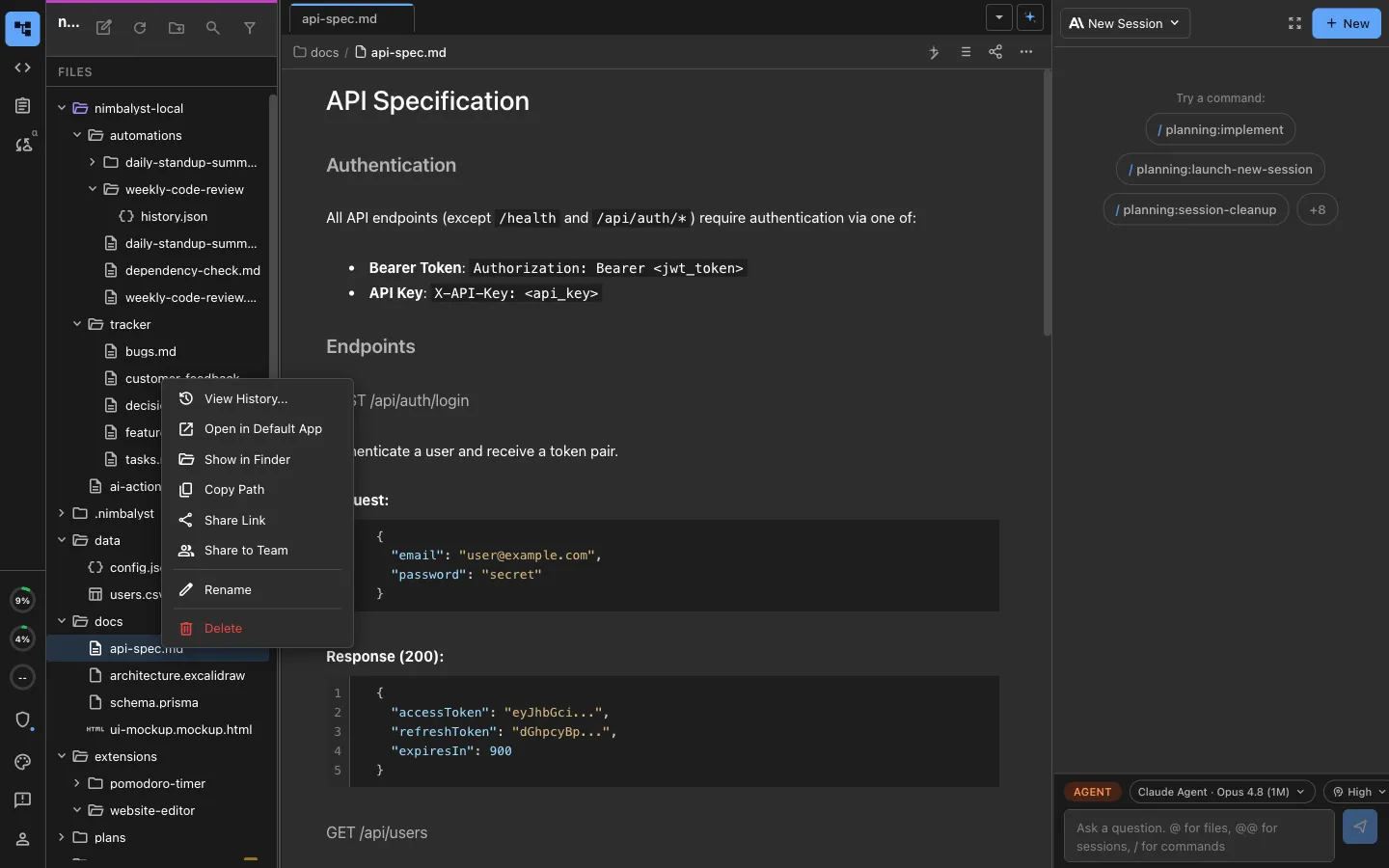Click the send message arrow button
The image size is (1389, 868).
click(1360, 827)
